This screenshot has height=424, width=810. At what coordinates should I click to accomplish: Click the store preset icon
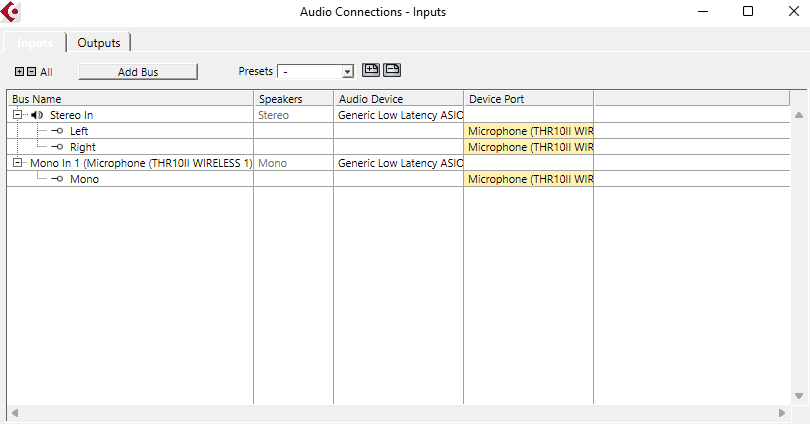point(371,70)
